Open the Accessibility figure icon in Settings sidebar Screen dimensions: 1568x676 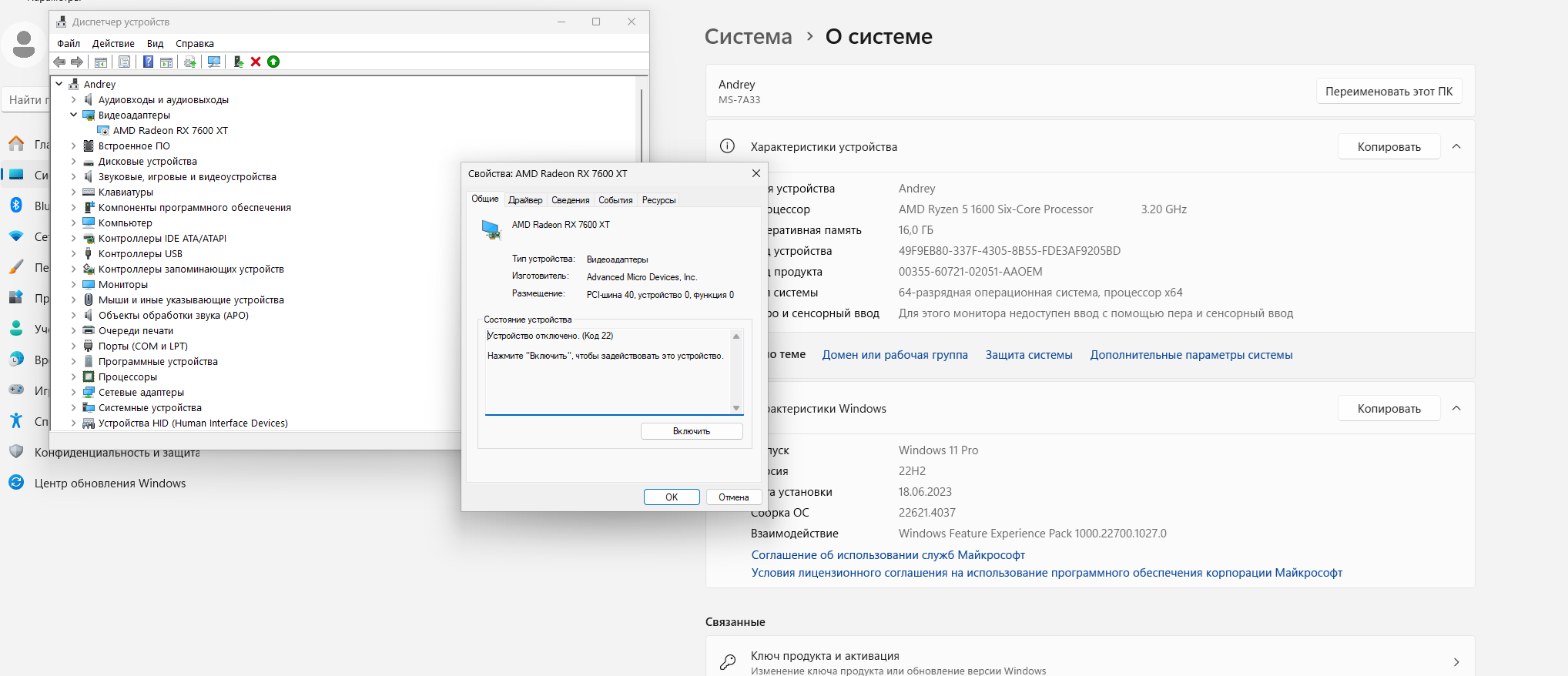coord(16,421)
